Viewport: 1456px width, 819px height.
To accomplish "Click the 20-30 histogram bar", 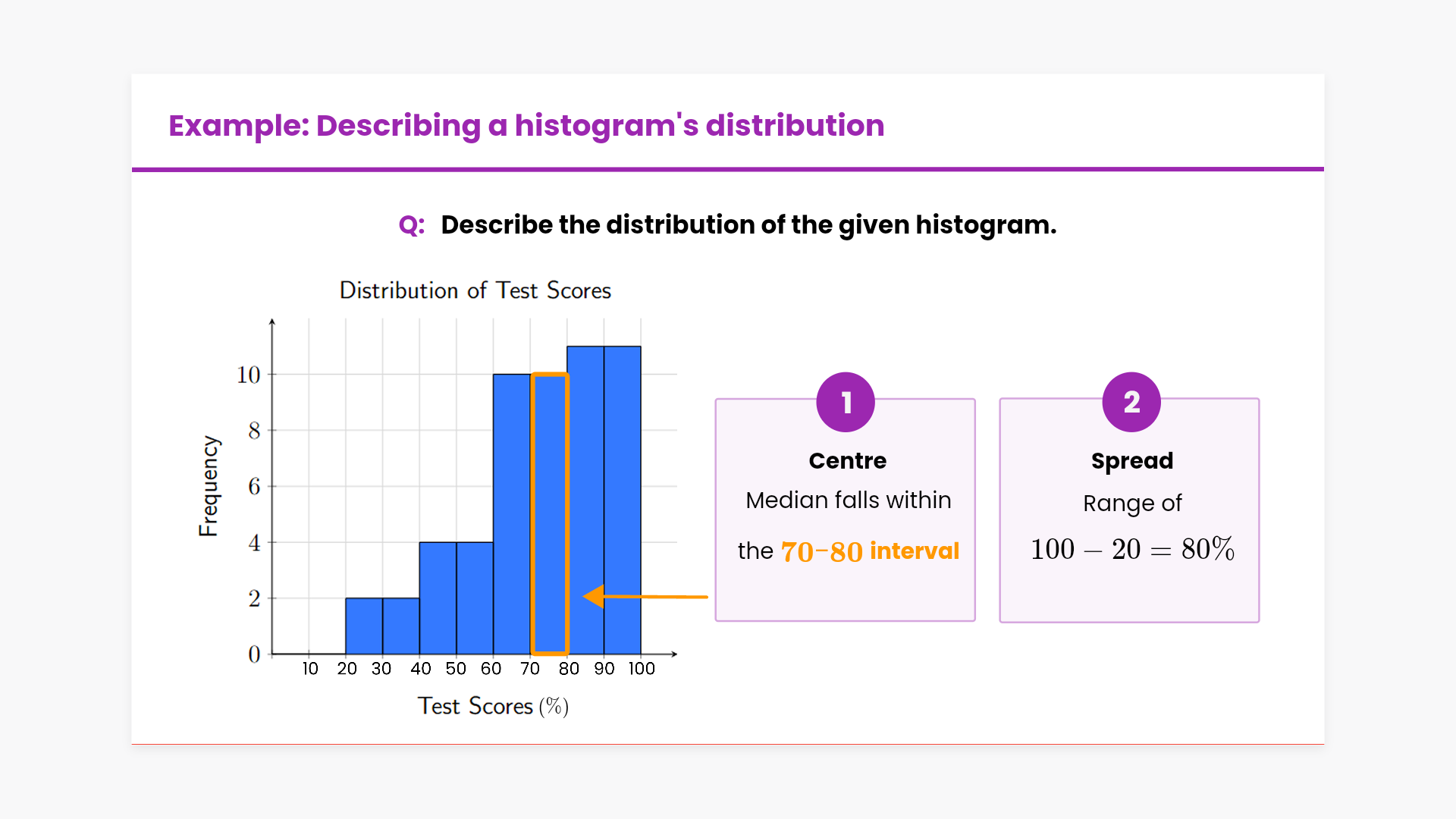I will (x=364, y=626).
